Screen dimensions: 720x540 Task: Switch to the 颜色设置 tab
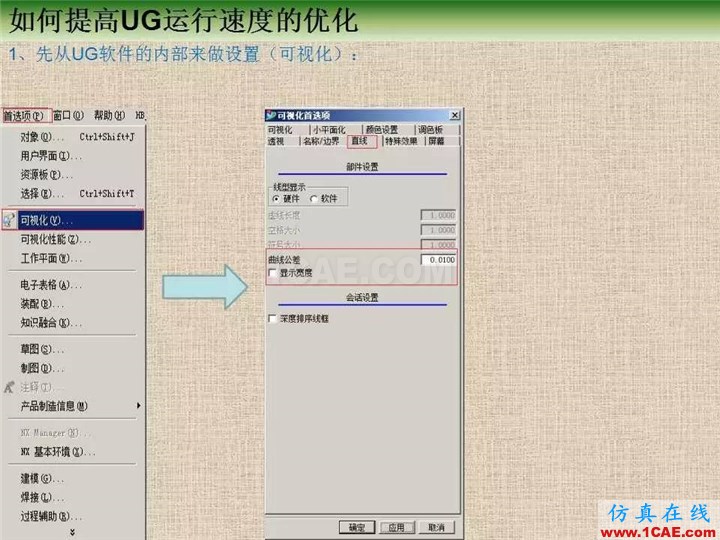382,130
